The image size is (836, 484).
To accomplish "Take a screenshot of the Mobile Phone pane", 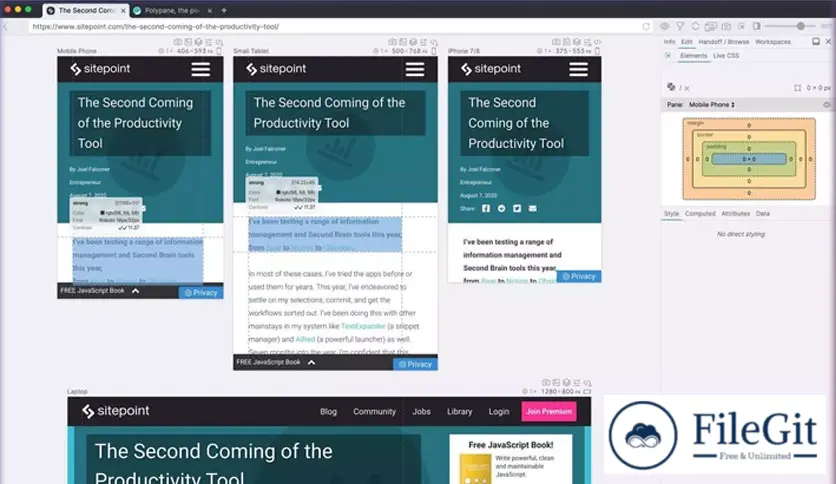I will tap(178, 42).
